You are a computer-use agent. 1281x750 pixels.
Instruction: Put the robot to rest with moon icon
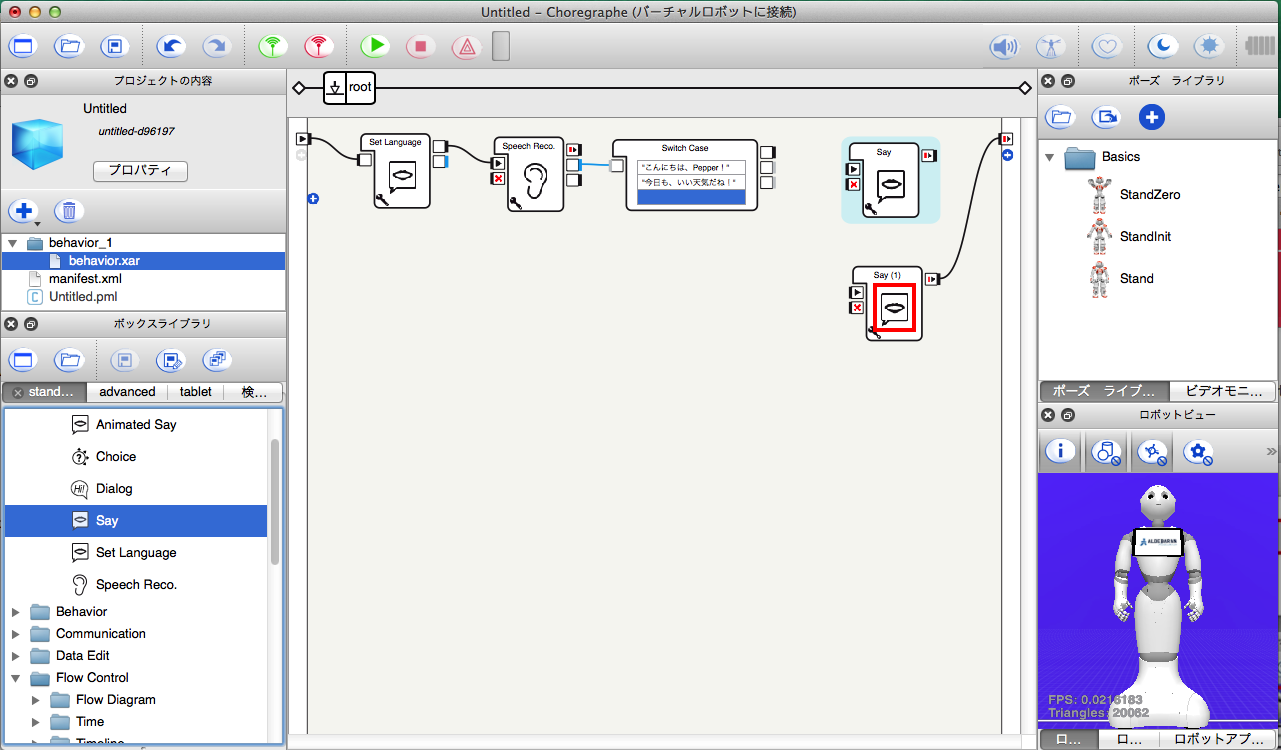point(1162,46)
